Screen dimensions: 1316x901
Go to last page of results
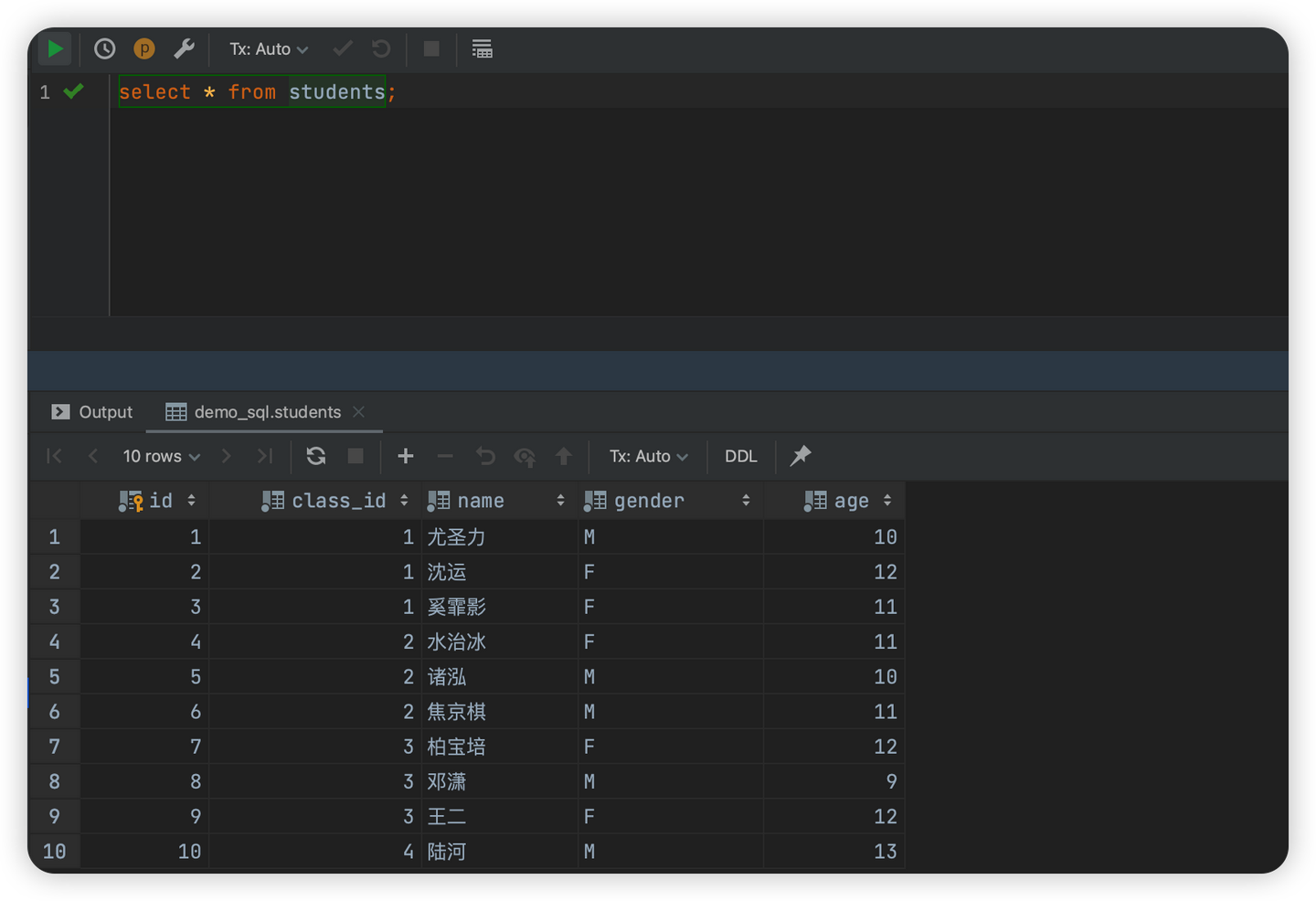click(265, 455)
